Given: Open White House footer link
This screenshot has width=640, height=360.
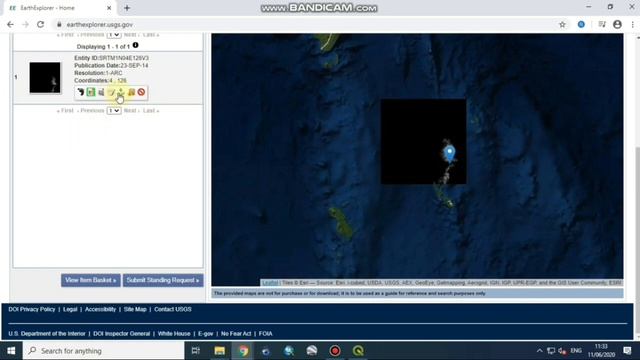Looking at the screenshot, I should [174, 334].
